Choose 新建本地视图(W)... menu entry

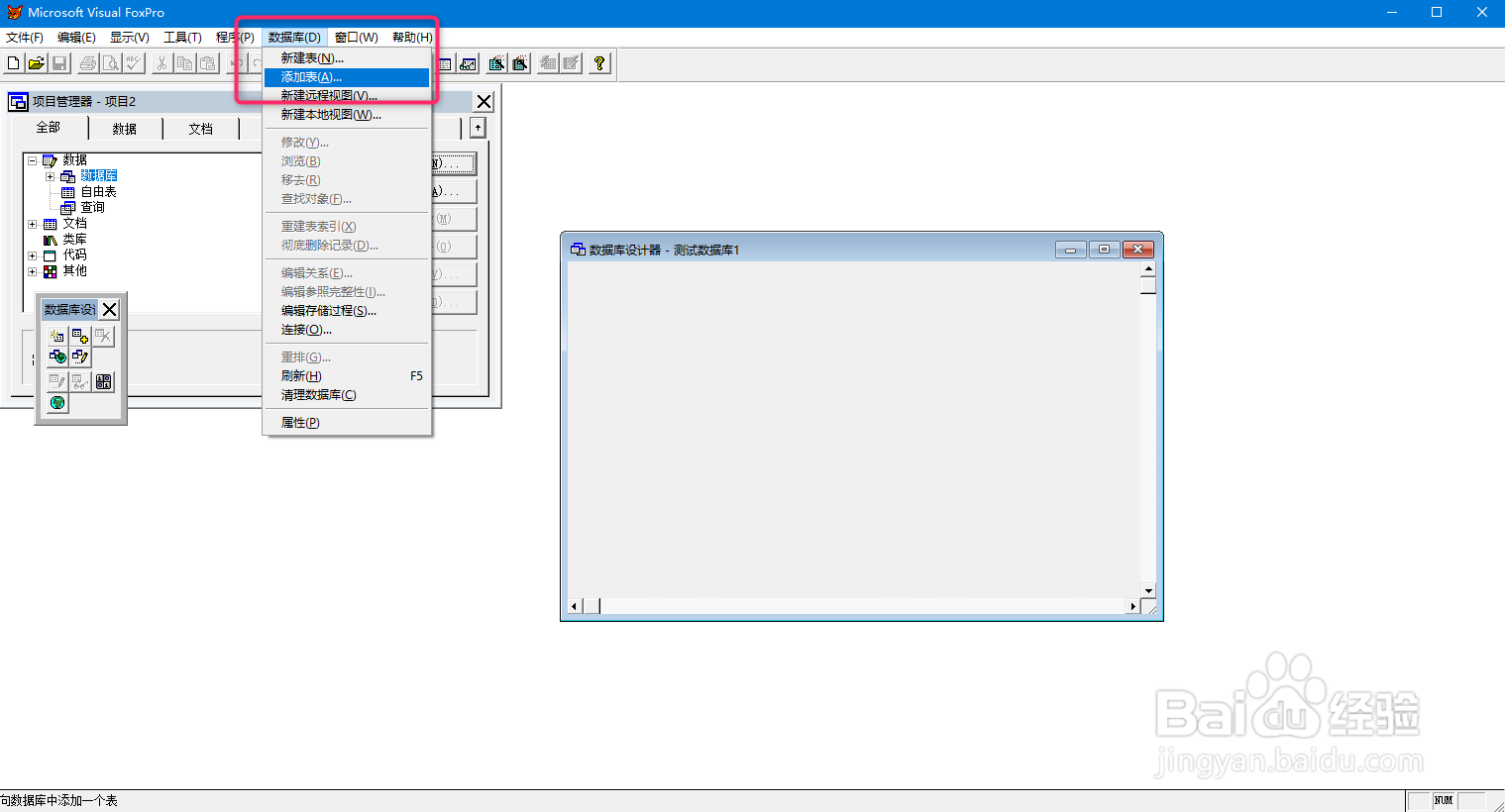click(347, 115)
